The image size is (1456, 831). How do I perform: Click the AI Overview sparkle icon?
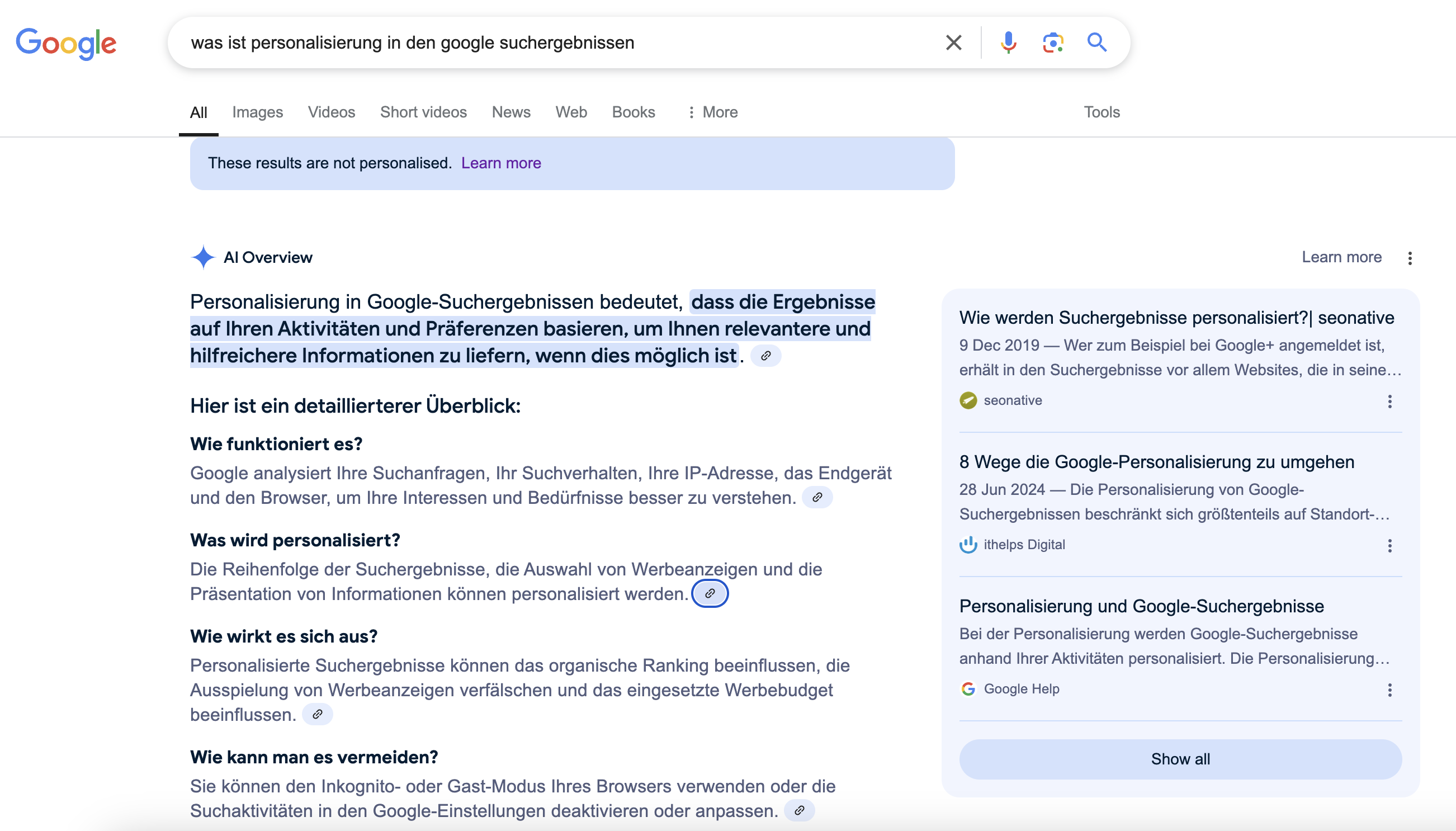click(x=202, y=257)
